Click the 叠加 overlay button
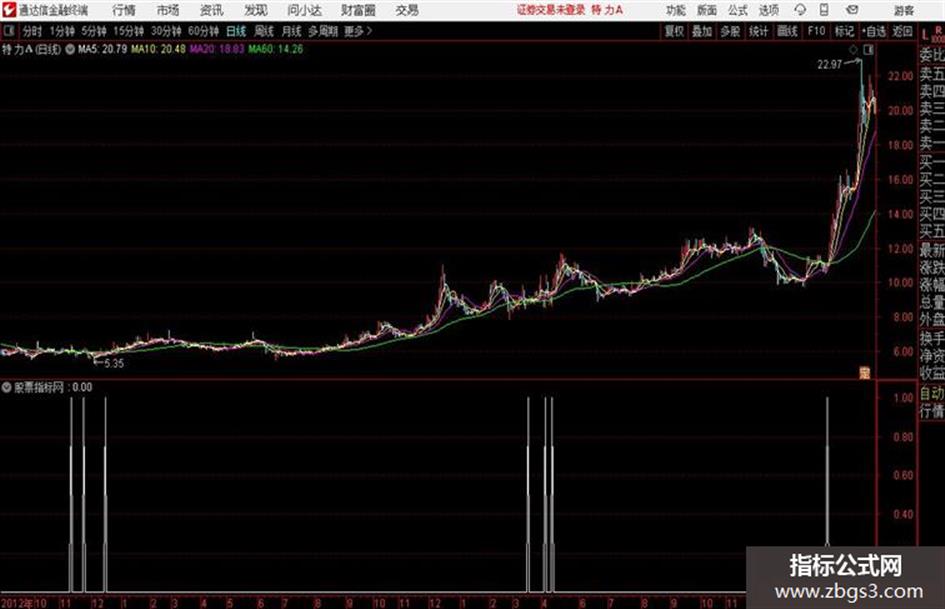Image resolution: width=945 pixels, height=609 pixels. 702,31
